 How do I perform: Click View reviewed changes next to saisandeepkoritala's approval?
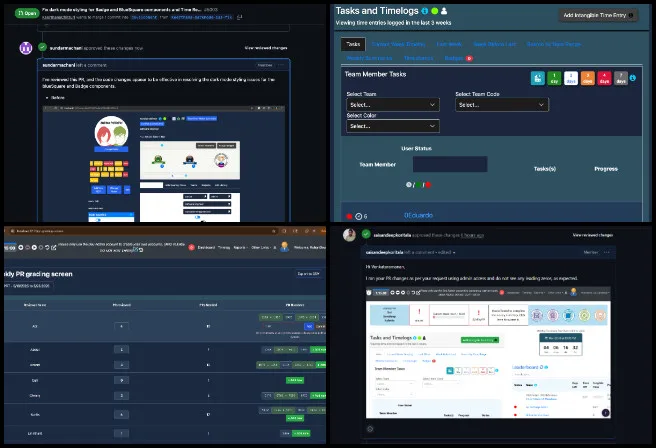592,235
